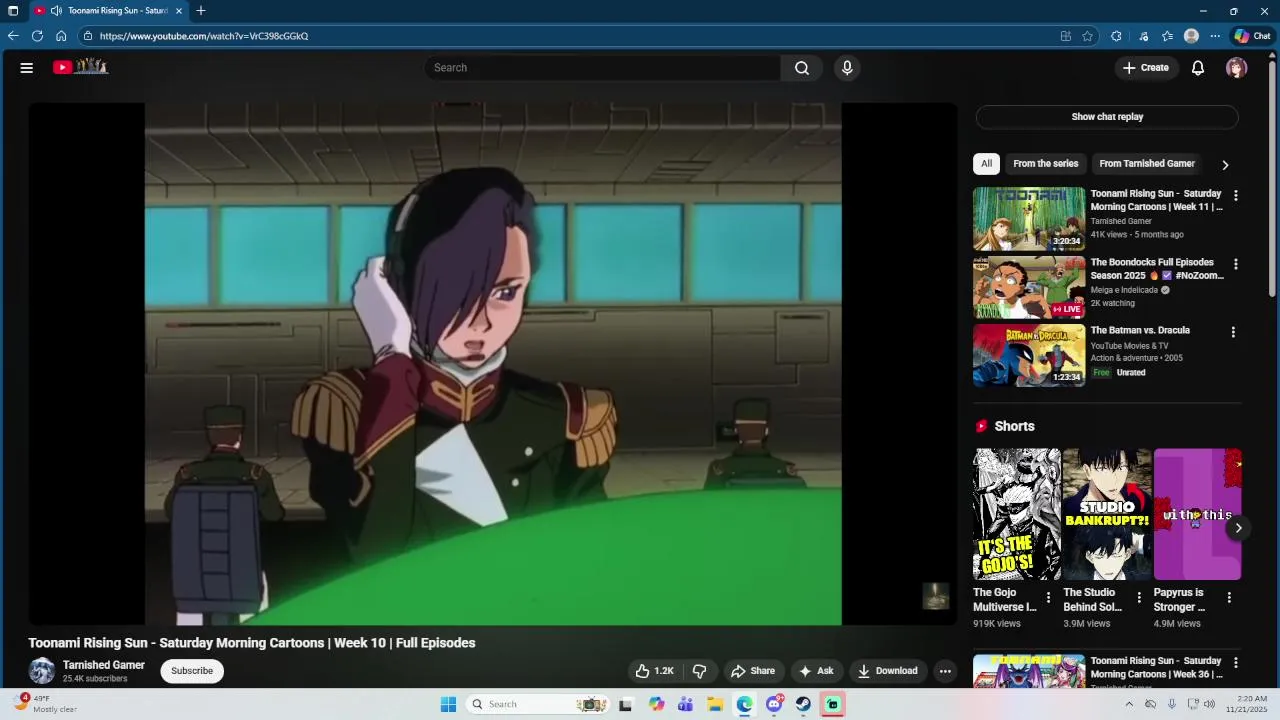
Task: Open options for Papyrus is Stronger short
Action: click(x=1229, y=598)
